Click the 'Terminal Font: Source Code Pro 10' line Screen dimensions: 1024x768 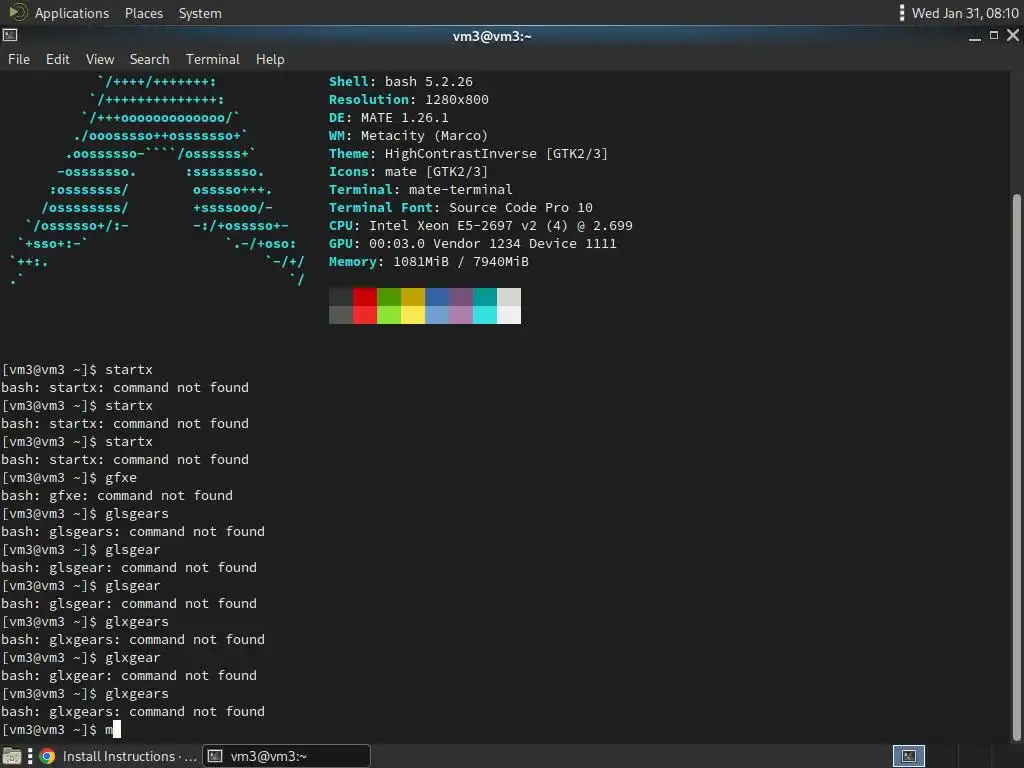(460, 207)
